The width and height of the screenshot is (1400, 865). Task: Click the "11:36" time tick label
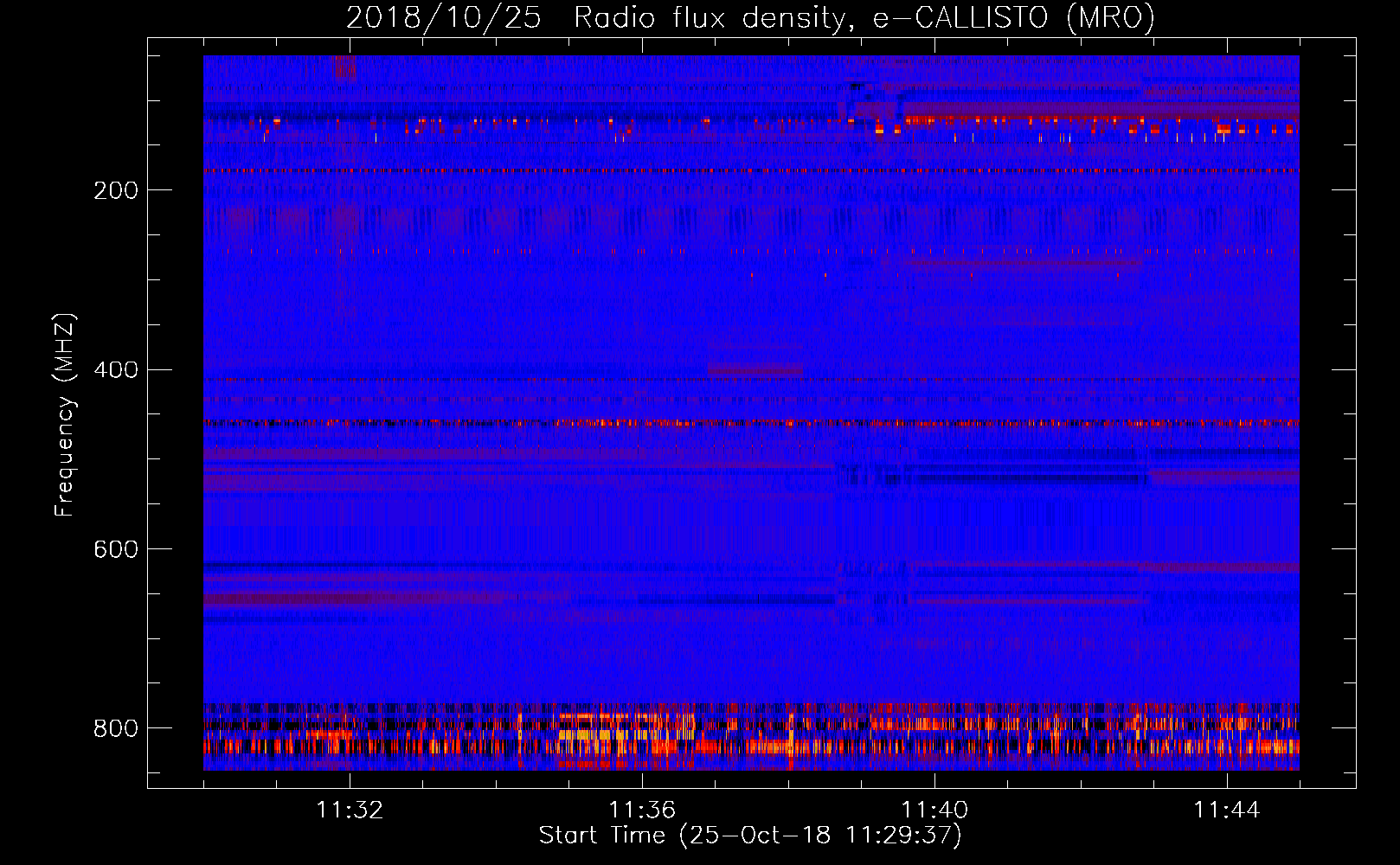[642, 811]
